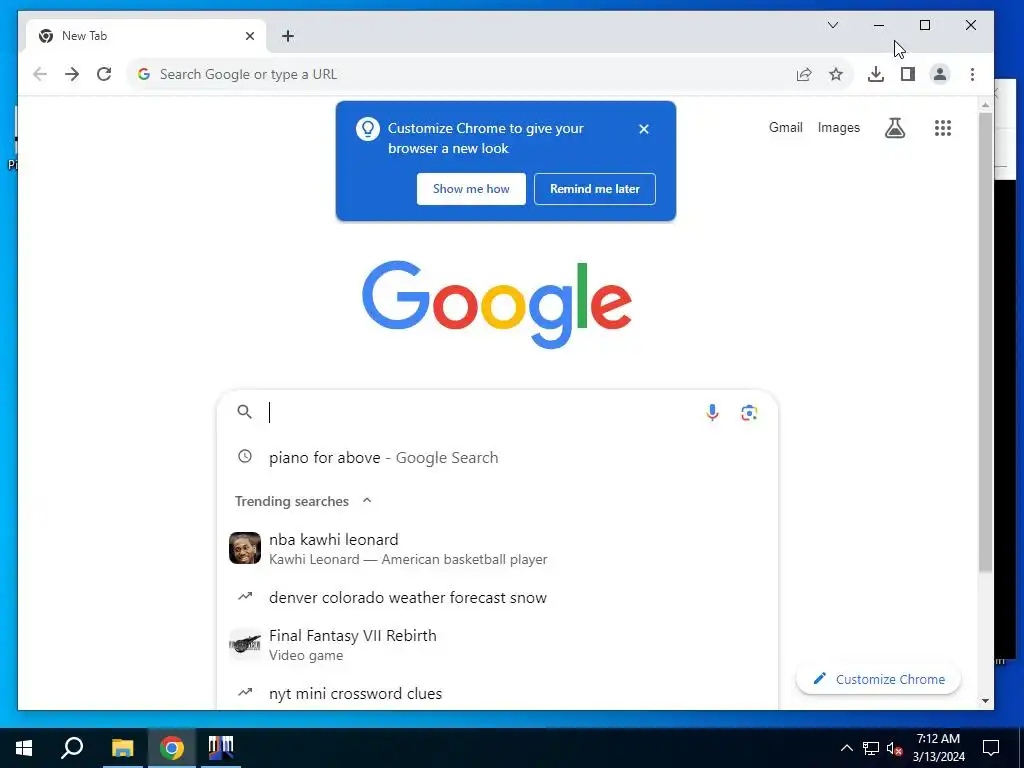The image size is (1024, 768).
Task: Click the scrollbar up arrow
Action: click(x=985, y=104)
